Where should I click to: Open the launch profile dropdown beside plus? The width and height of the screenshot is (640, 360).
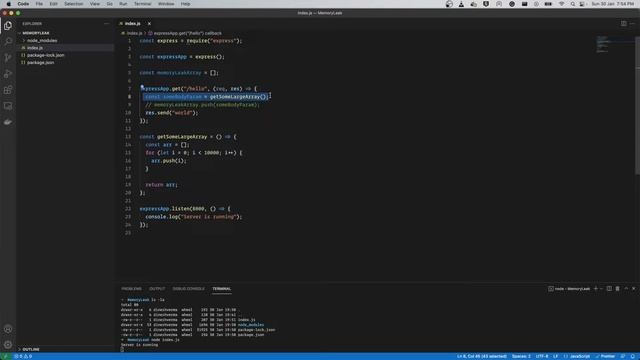click(x=601, y=289)
